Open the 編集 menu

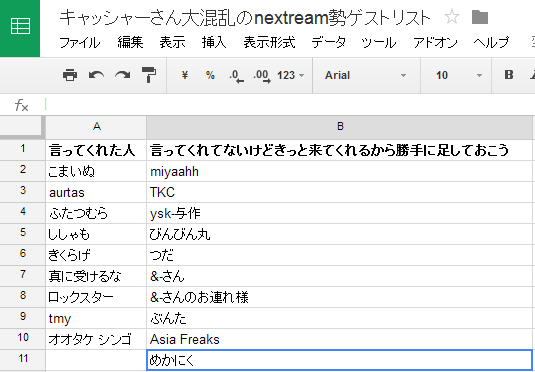tap(130, 43)
